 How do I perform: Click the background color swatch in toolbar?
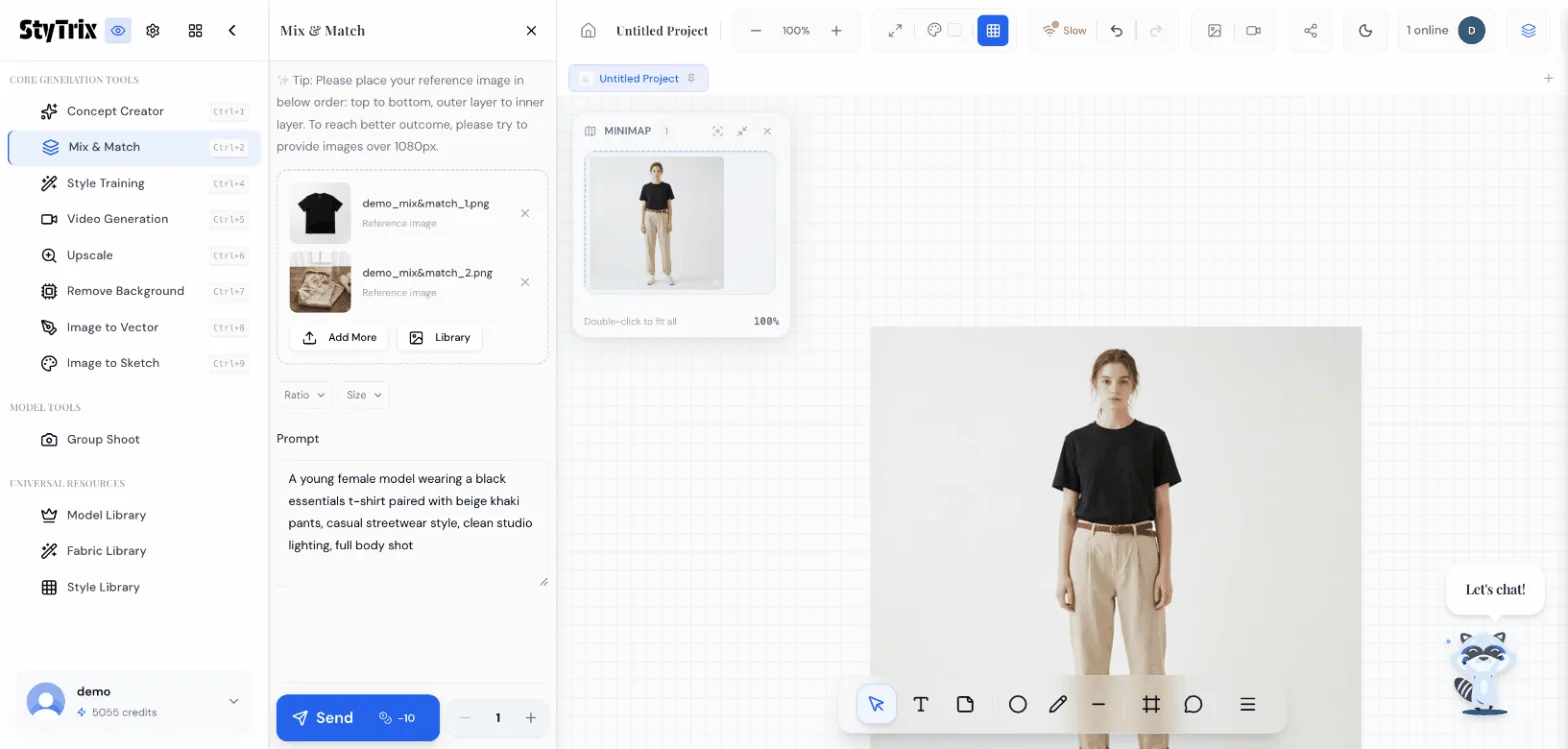click(955, 30)
